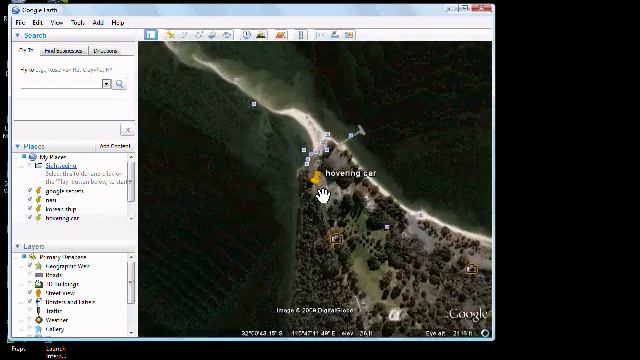Select the Traffic layer row

pos(53,311)
